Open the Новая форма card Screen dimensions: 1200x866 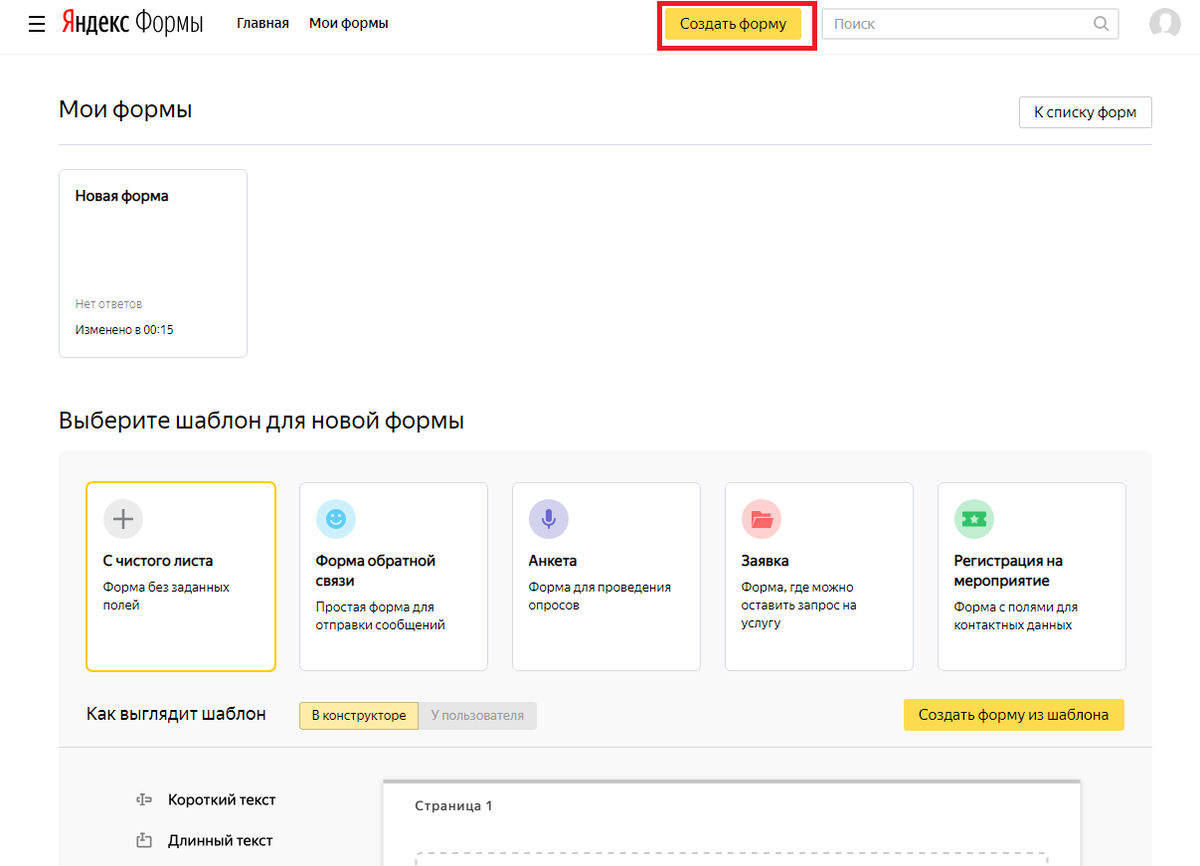pos(153,263)
